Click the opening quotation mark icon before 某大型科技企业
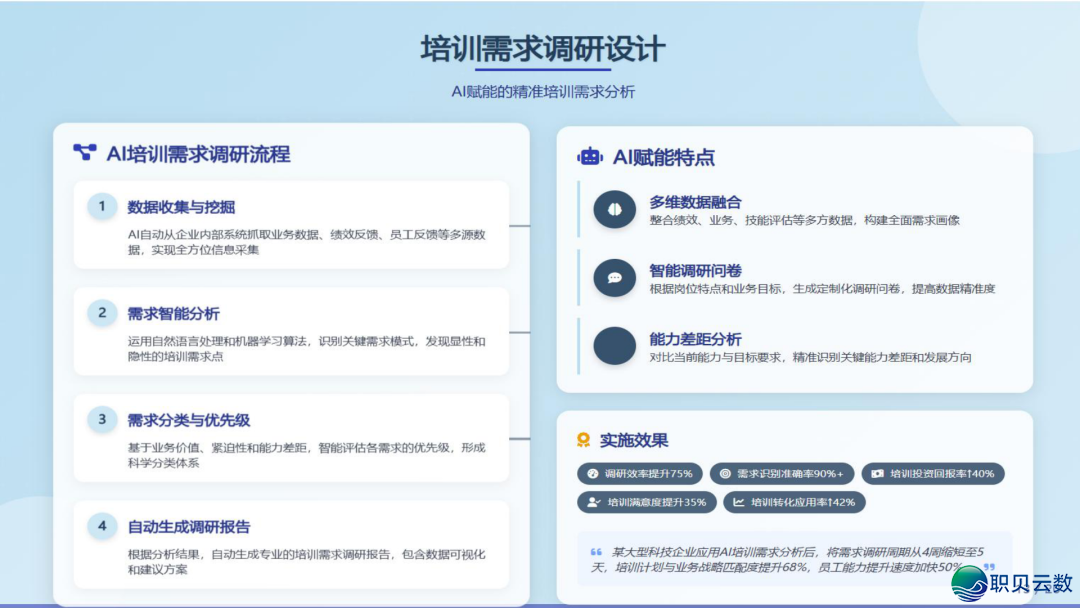 coord(596,552)
